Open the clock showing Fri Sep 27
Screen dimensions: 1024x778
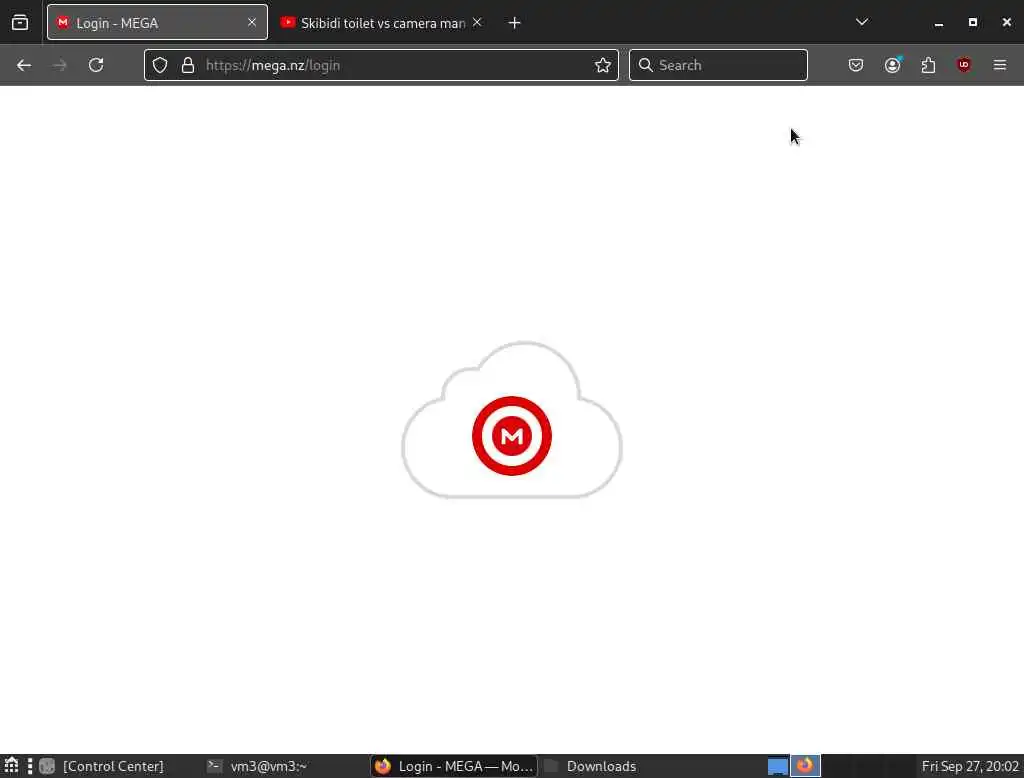point(970,766)
